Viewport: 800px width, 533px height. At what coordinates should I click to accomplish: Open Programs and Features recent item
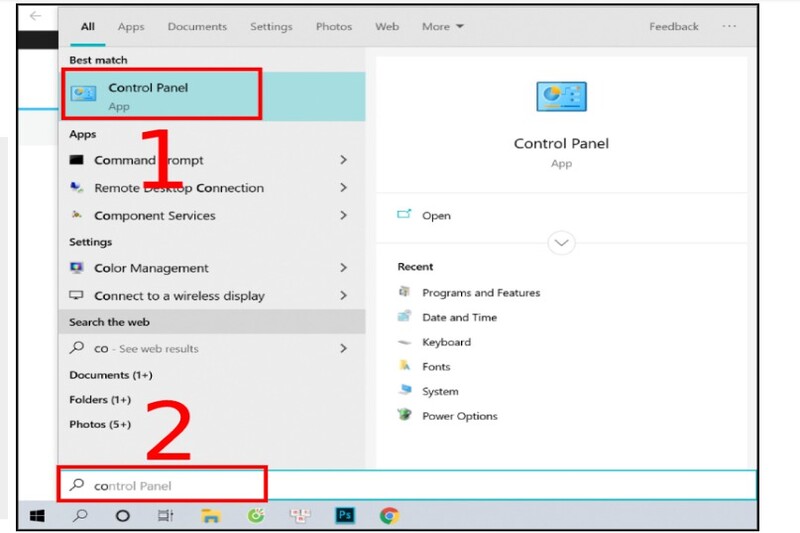point(481,292)
